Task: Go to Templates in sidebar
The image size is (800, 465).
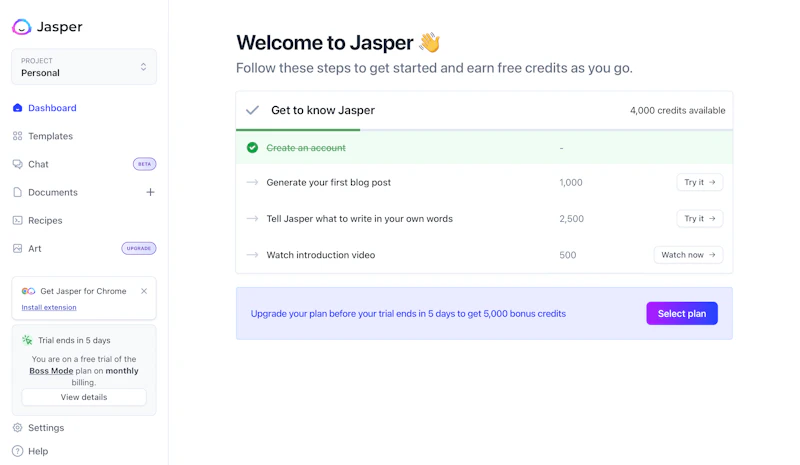Action: pos(50,136)
